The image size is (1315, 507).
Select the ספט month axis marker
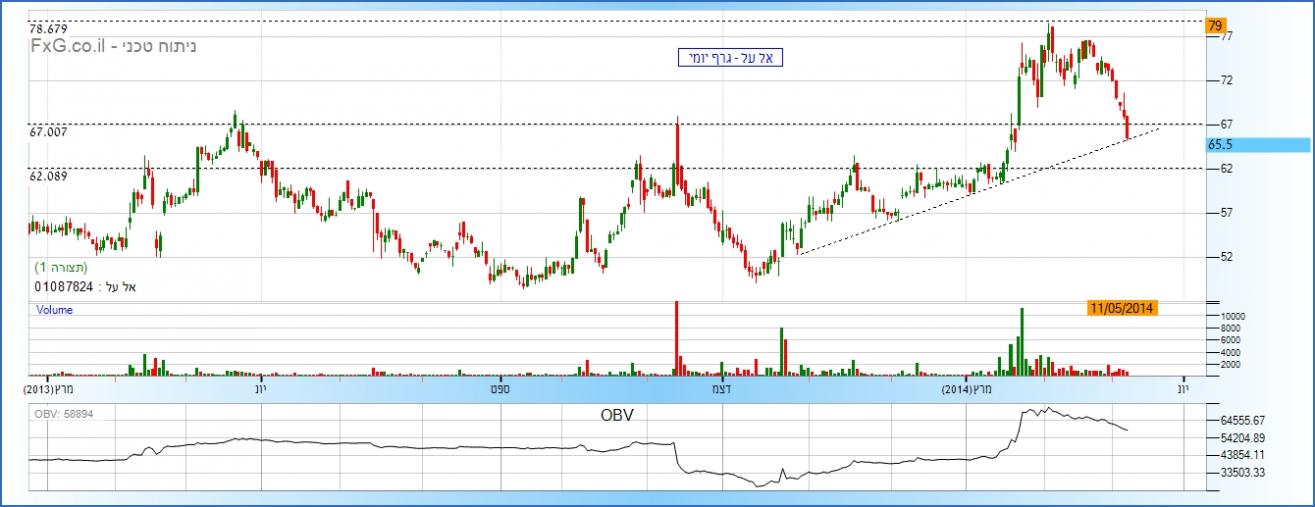point(498,387)
